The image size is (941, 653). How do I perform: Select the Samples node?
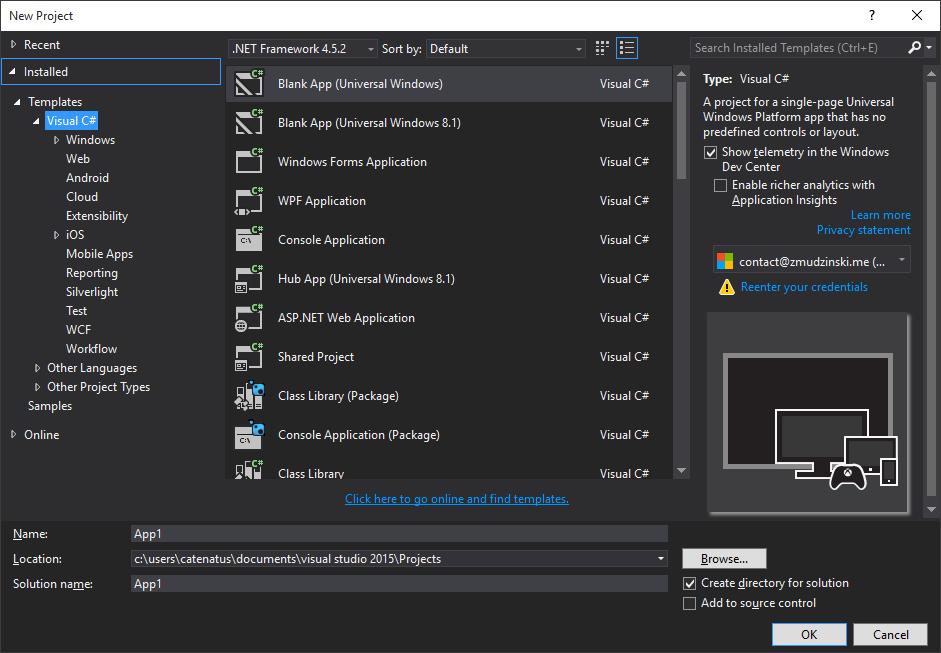50,406
